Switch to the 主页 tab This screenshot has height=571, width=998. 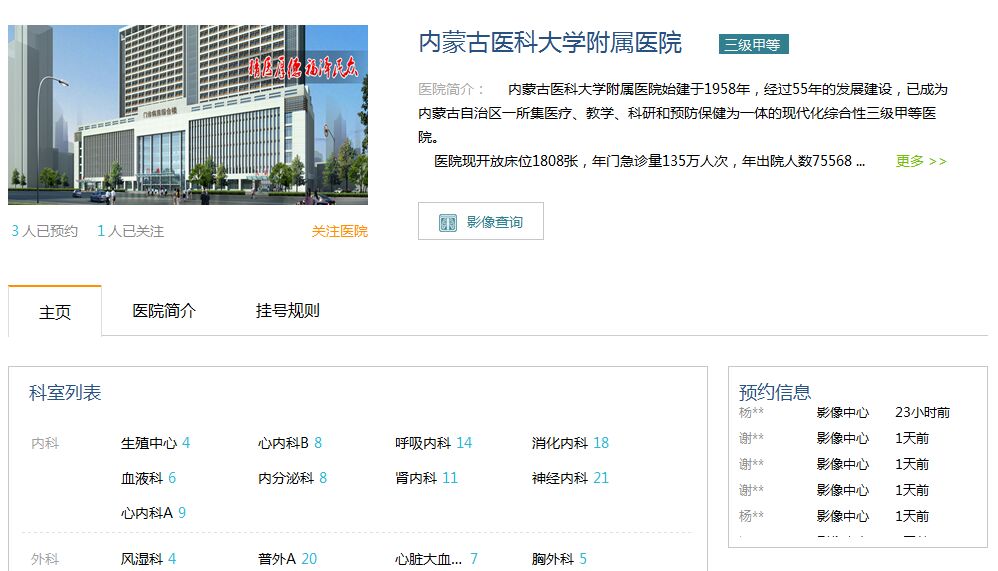(x=55, y=312)
